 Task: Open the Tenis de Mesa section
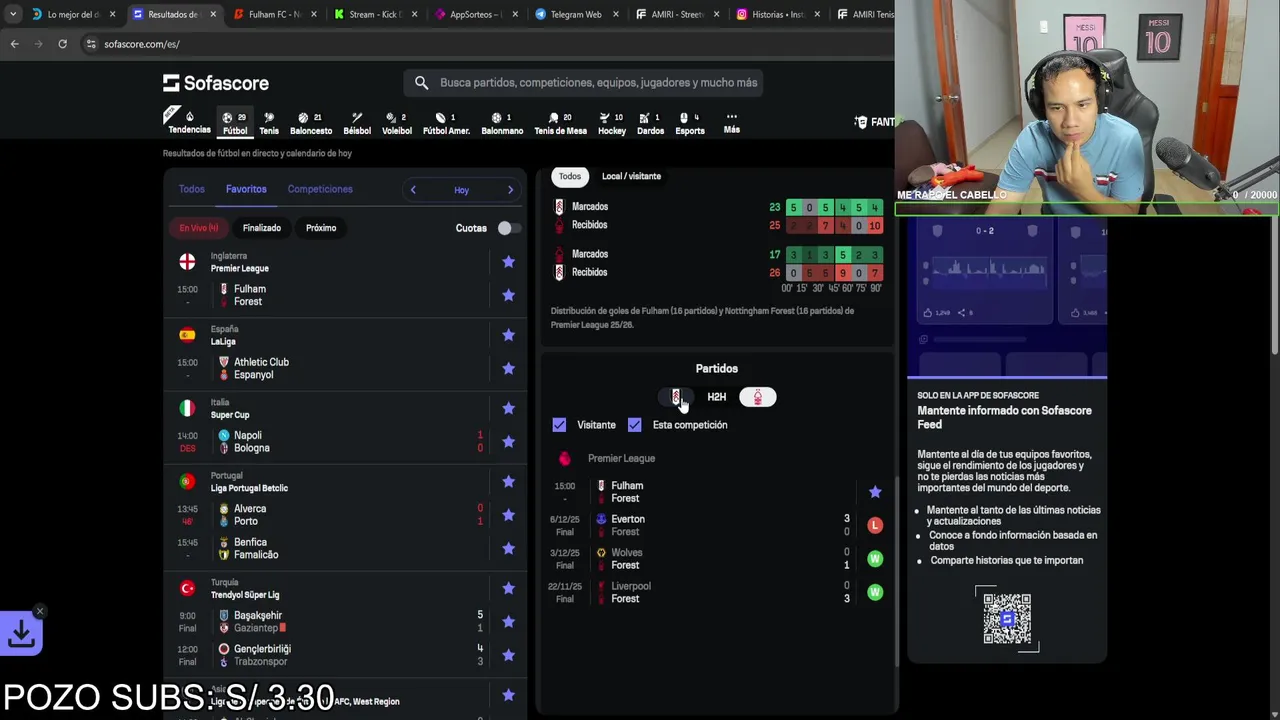click(560, 122)
